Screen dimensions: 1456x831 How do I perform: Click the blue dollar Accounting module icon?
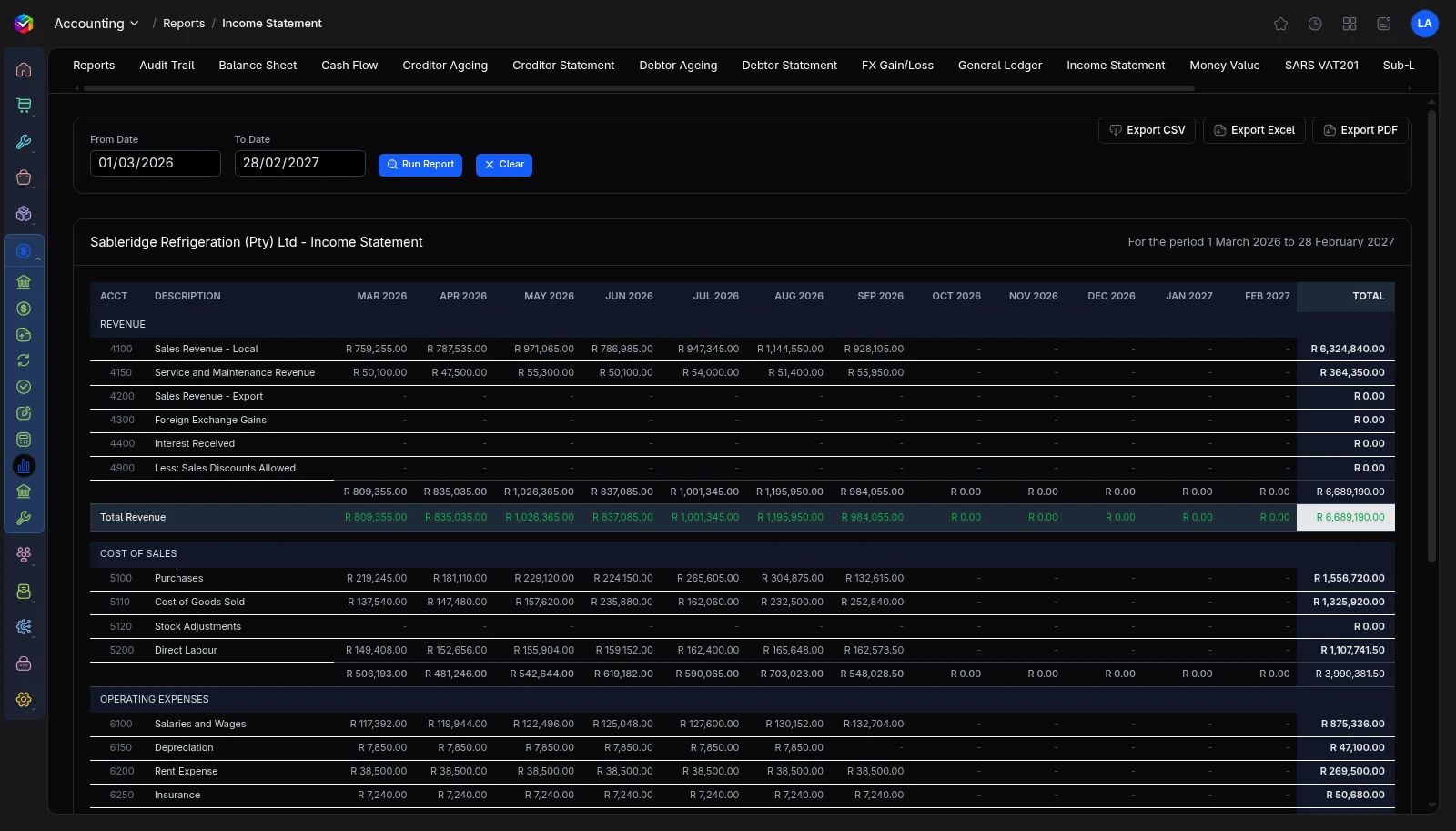[24, 251]
